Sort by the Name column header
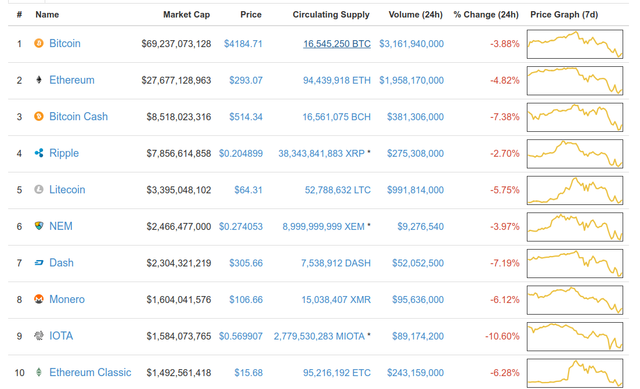 [x=47, y=15]
